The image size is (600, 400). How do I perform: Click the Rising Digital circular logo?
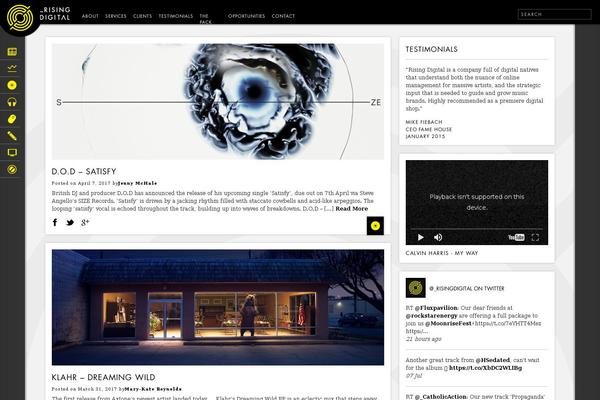(x=20, y=18)
